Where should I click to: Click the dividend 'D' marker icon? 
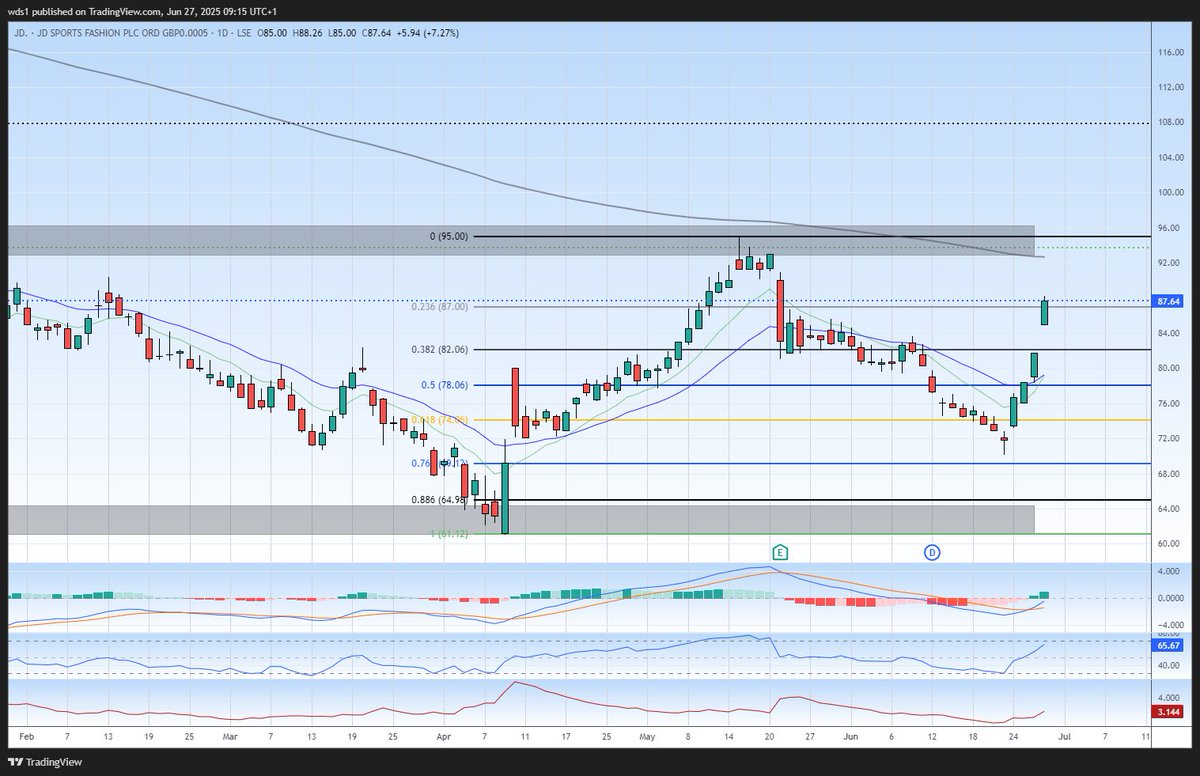(932, 551)
